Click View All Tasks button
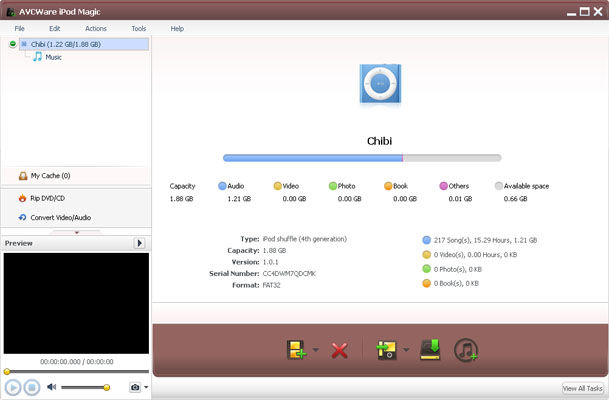This screenshot has width=609, height=400. (582, 388)
